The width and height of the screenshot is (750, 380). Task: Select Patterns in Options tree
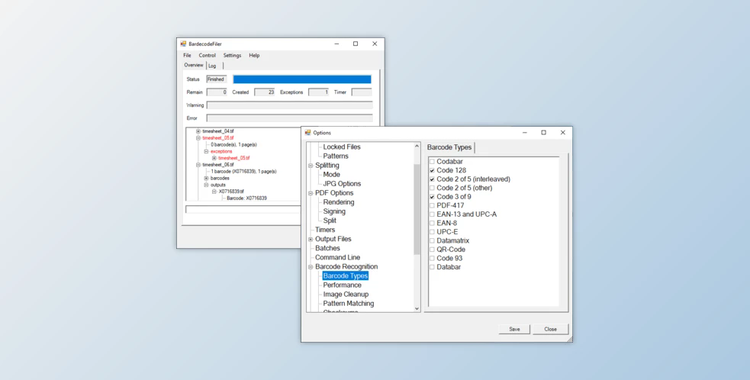pyautogui.click(x=335, y=156)
